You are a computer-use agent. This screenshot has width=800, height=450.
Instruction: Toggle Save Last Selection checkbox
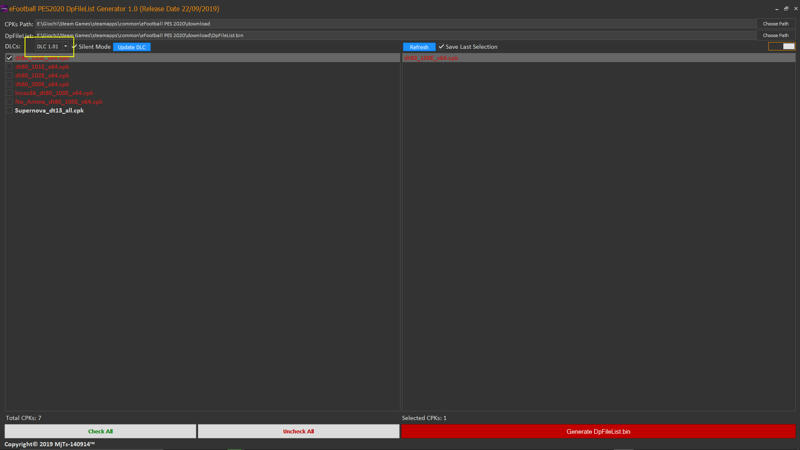tap(441, 46)
